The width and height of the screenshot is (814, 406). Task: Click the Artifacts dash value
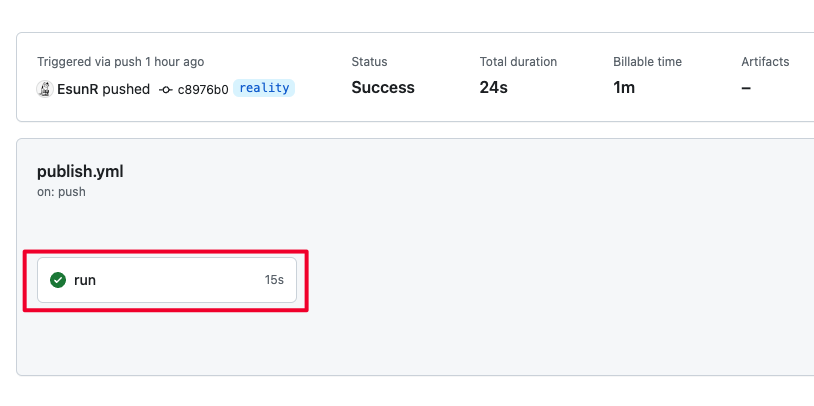[x=746, y=88]
